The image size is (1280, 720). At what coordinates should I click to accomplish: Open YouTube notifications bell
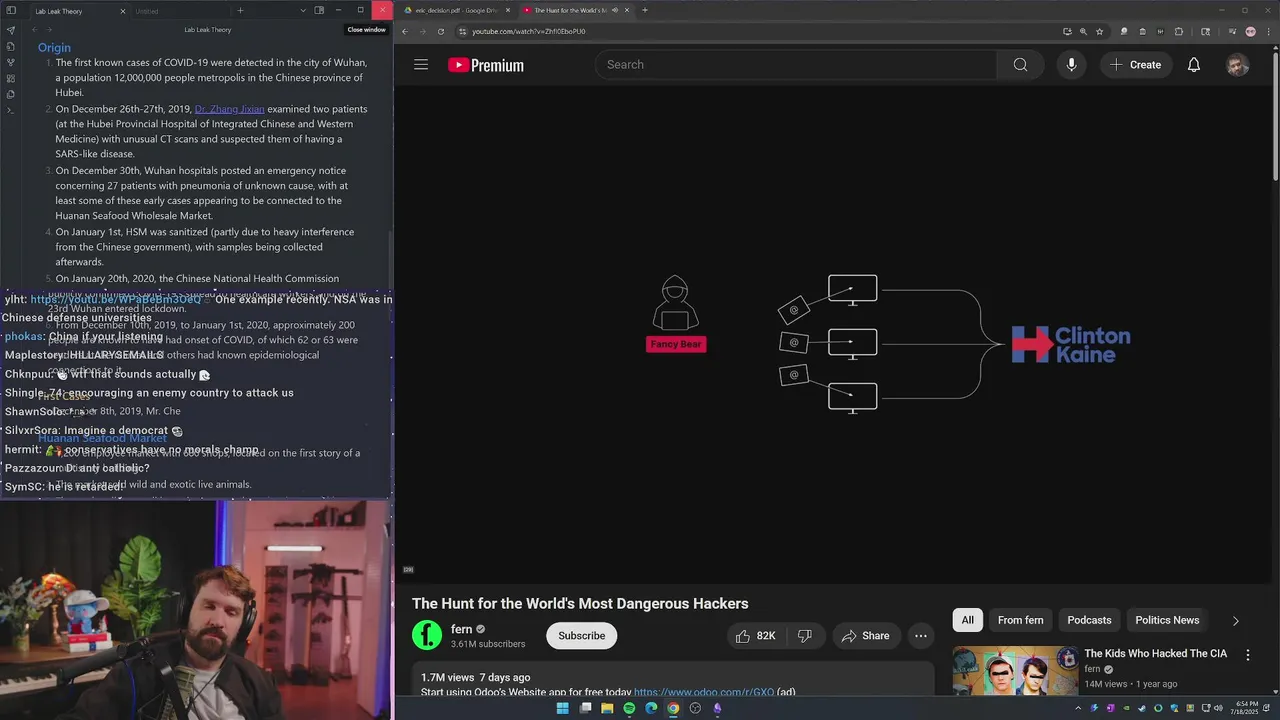(1194, 65)
